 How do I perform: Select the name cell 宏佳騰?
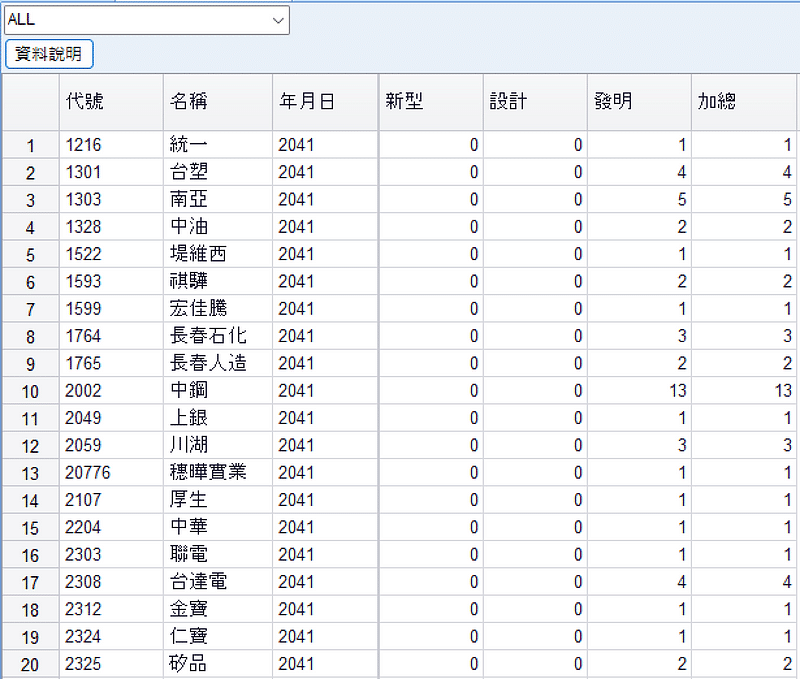218,309
